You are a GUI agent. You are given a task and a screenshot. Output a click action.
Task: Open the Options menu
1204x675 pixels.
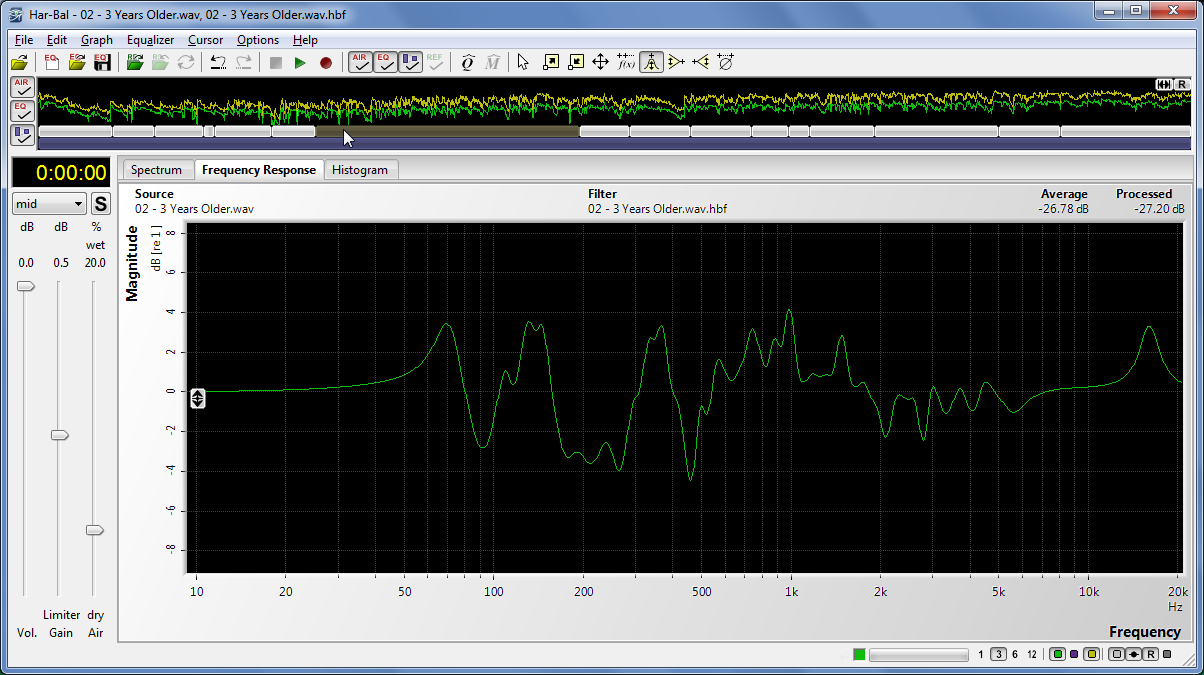pos(258,40)
